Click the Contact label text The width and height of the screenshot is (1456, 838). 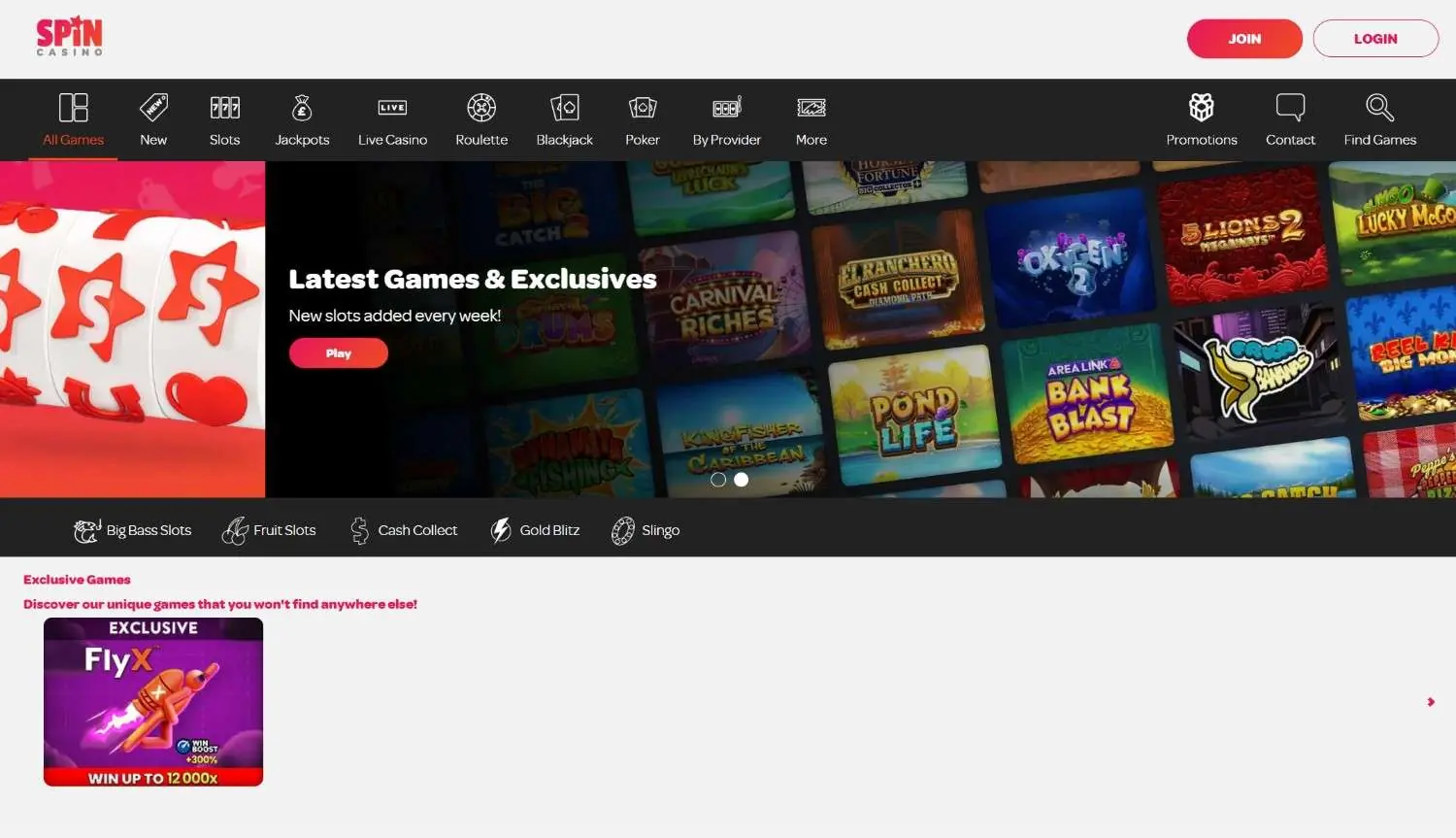coord(1290,140)
